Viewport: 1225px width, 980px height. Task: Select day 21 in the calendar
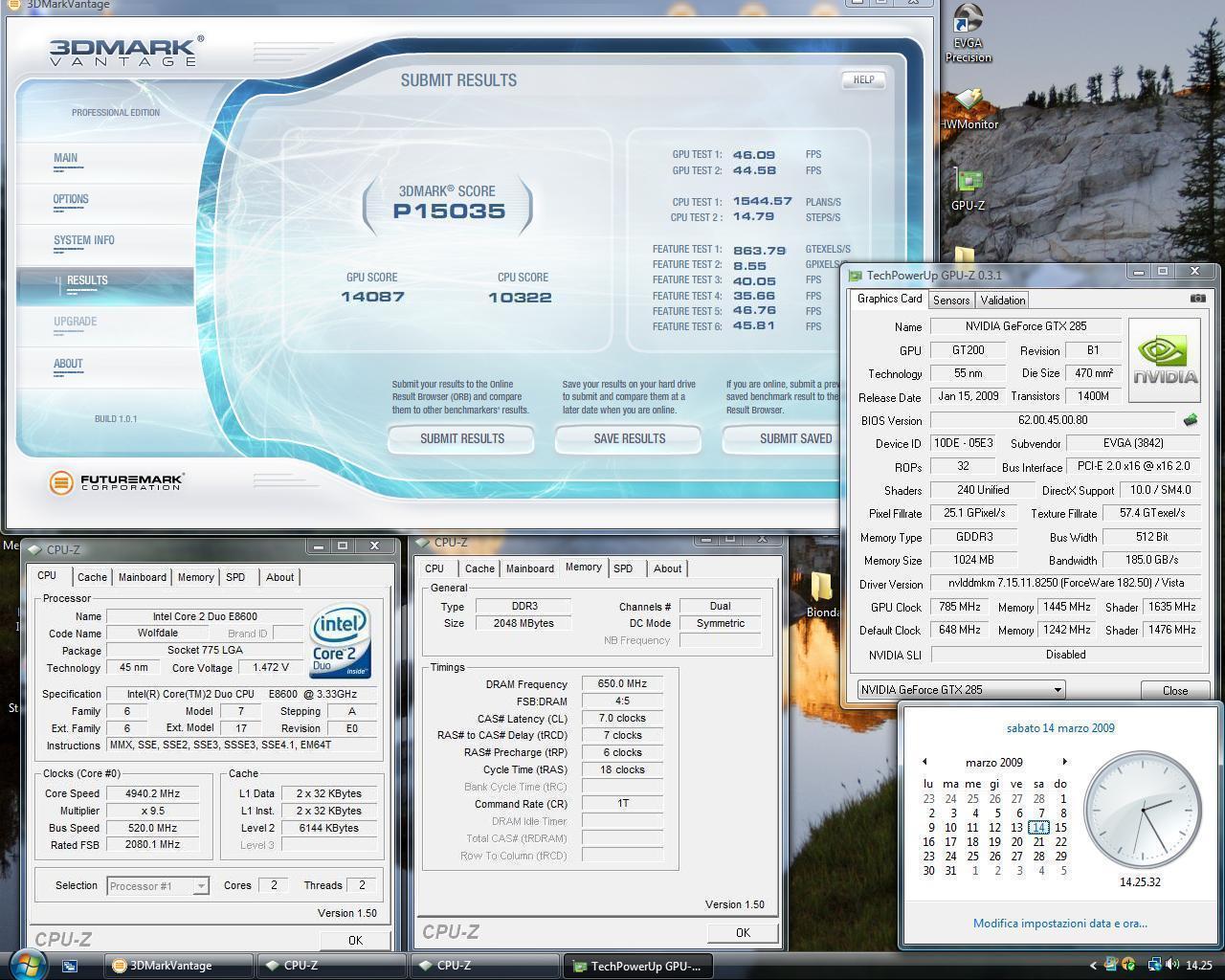pyautogui.click(x=1038, y=842)
